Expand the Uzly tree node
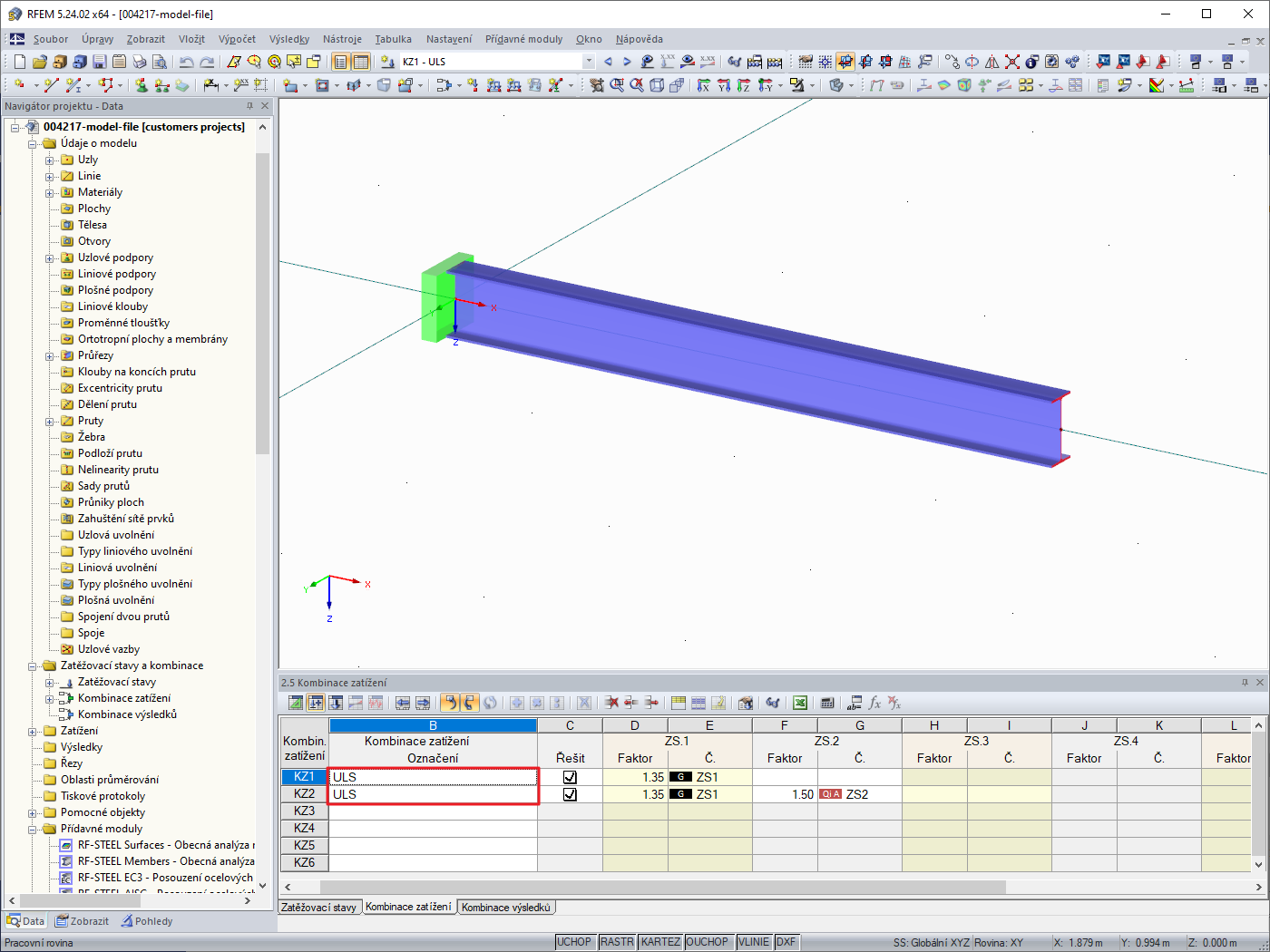Screen dimensions: 1270x952 [x=50, y=160]
